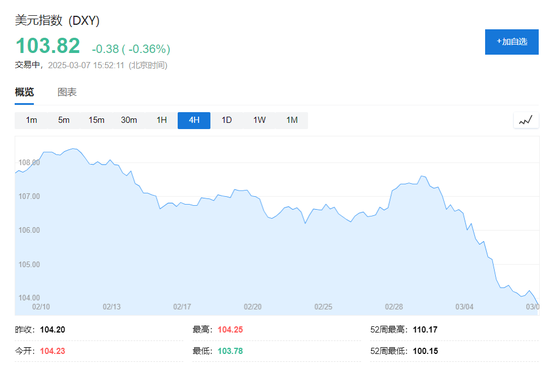The width and height of the screenshot is (550, 372).
Task: Click the 今开 value 104.23
Action: click(53, 351)
